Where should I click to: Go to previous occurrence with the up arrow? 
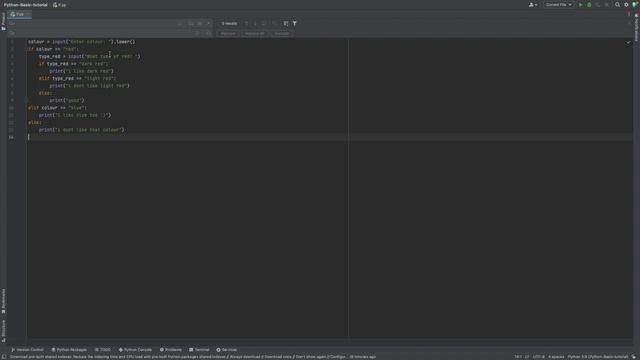point(246,24)
